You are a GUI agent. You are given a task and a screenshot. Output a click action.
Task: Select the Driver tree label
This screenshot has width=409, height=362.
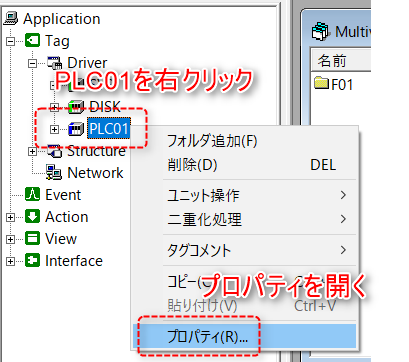(x=87, y=63)
